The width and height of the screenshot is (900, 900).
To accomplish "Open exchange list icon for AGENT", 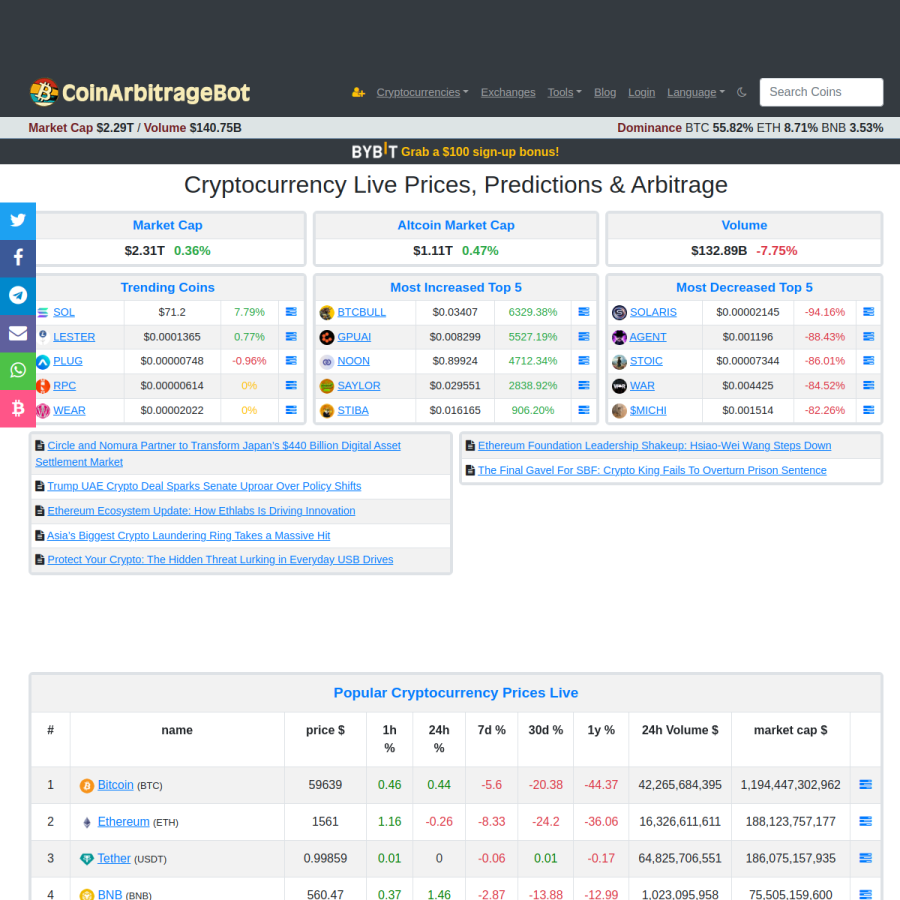I will tap(868, 336).
